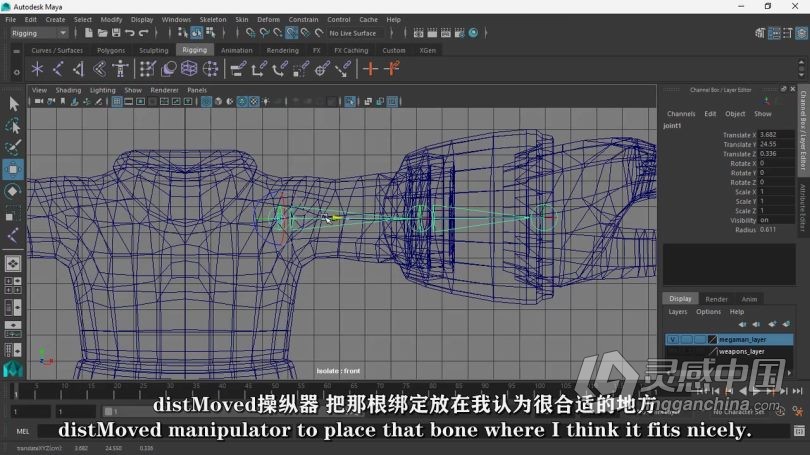
Task: Open the layer Options menu
Action: [x=708, y=311]
